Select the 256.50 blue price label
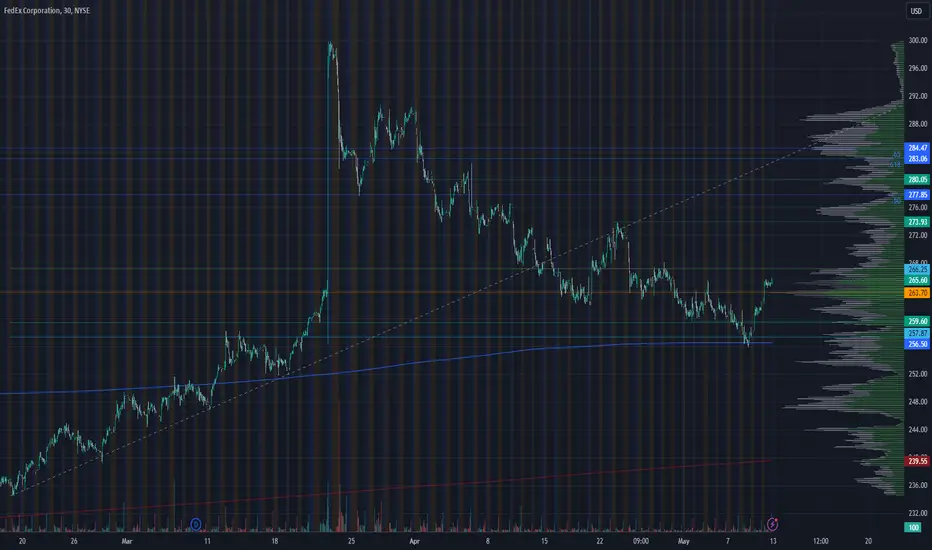 click(x=917, y=344)
